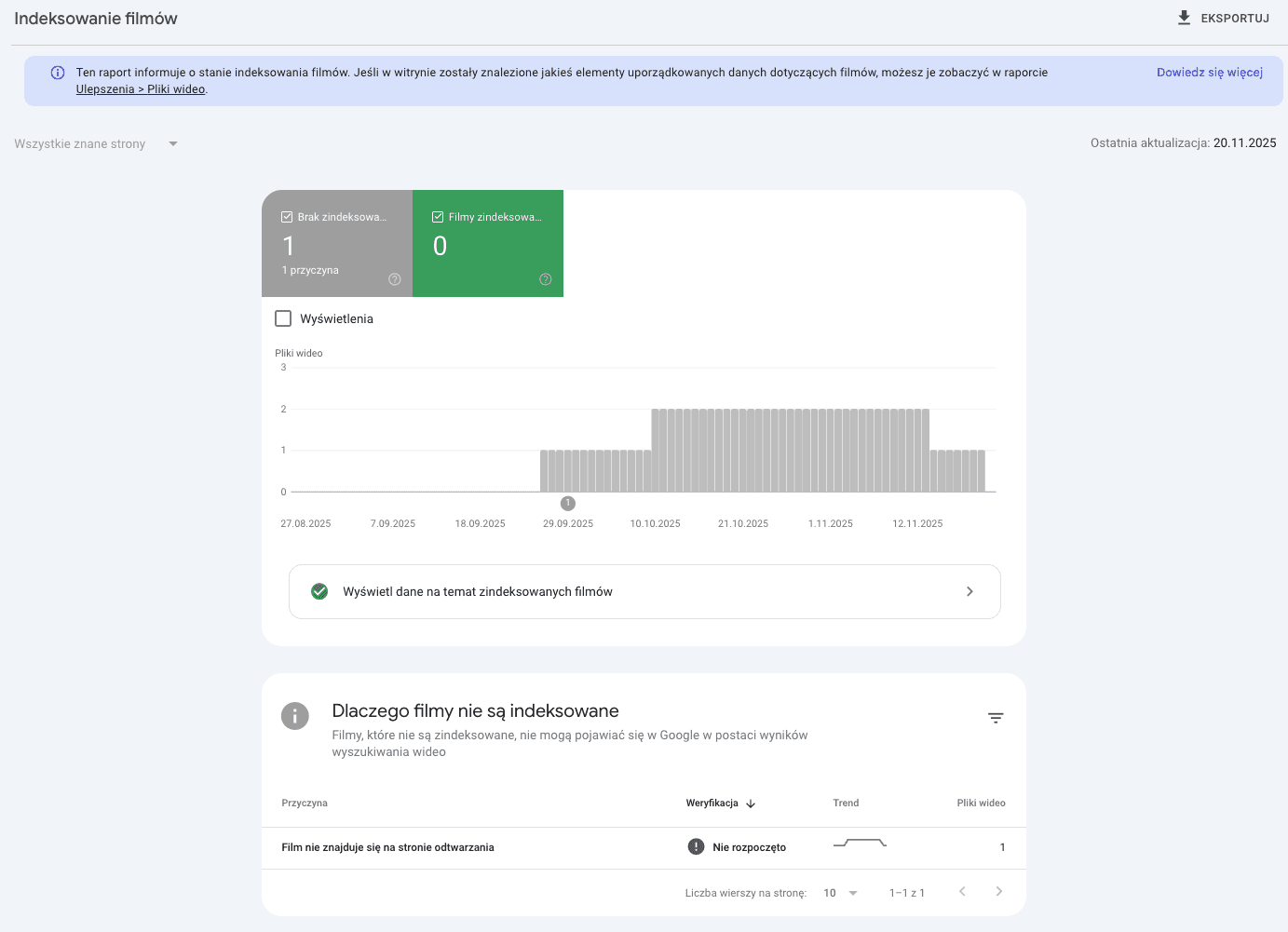Viewport: 1288px width, 932px height.
Task: Open the filter icon in the reasons table
Action: (x=996, y=718)
